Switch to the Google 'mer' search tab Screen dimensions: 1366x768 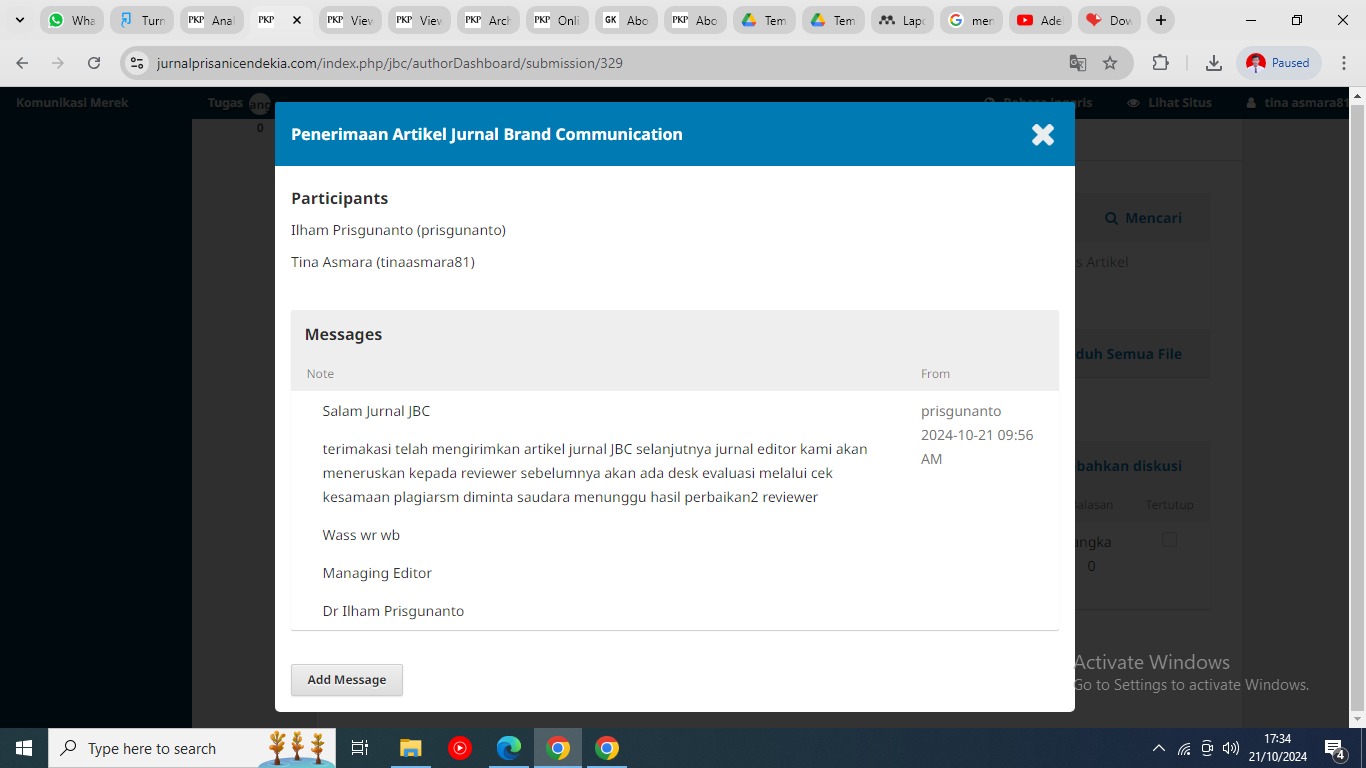click(971, 20)
